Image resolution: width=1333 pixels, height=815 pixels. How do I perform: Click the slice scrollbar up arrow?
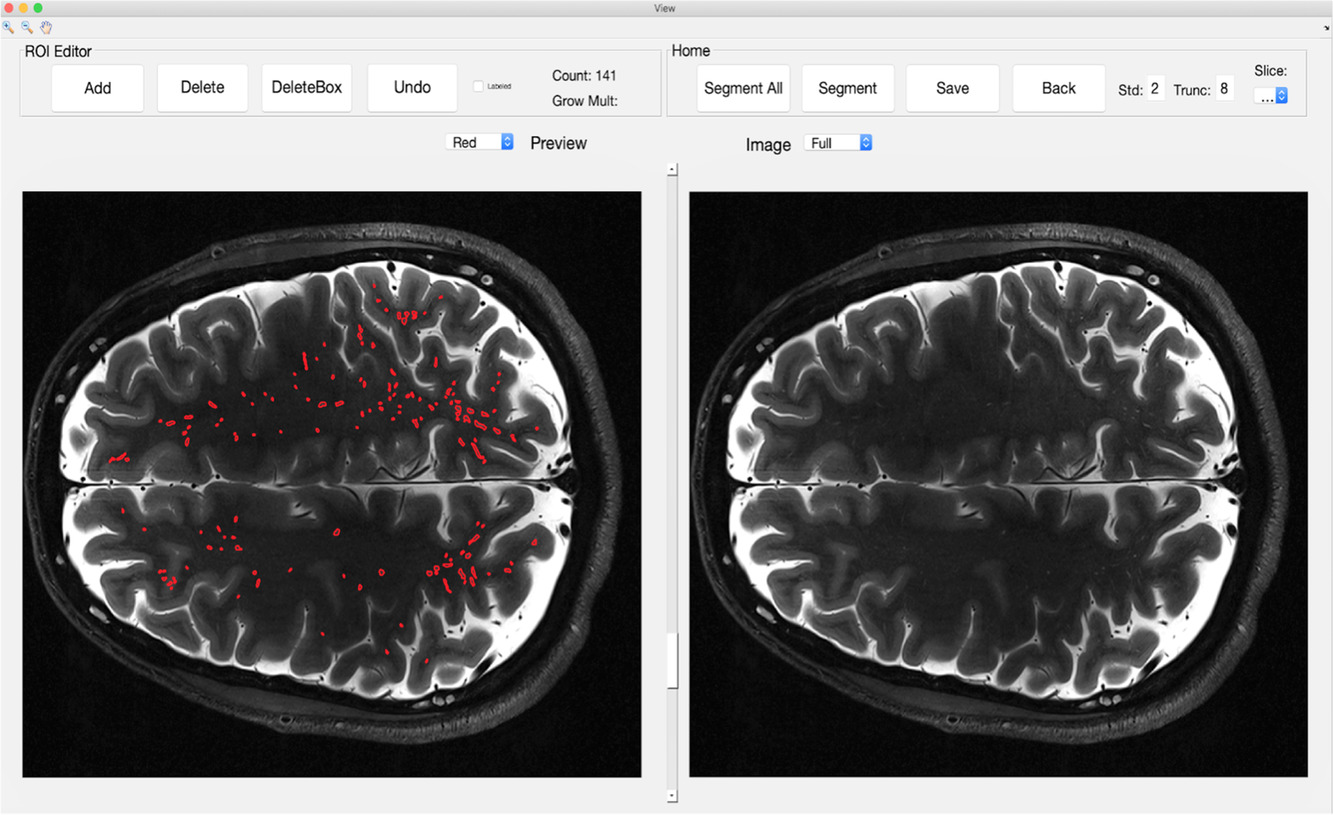[672, 170]
